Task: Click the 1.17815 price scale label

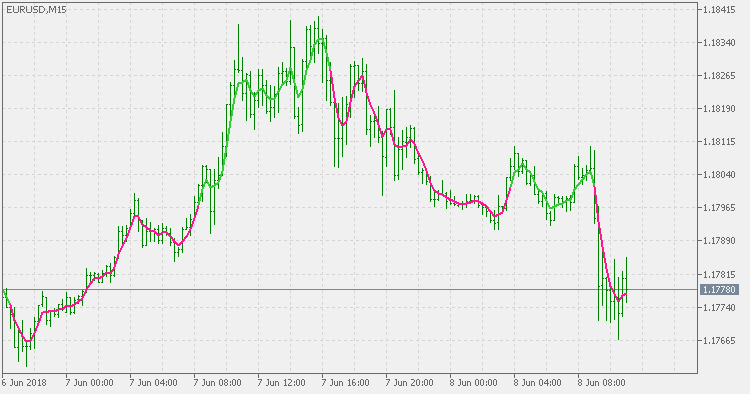Action: coord(719,274)
